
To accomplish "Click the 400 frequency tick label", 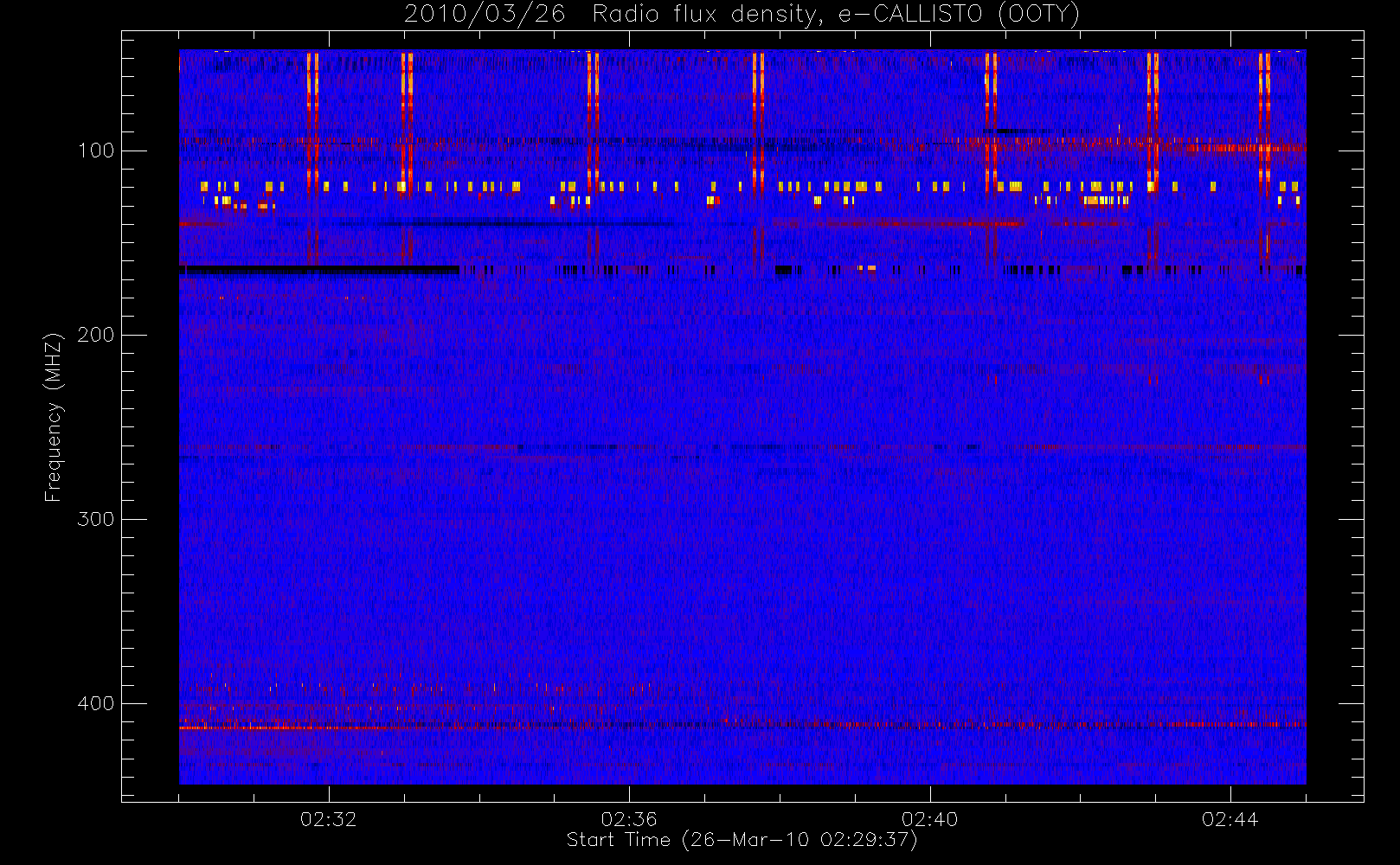I will [x=95, y=703].
